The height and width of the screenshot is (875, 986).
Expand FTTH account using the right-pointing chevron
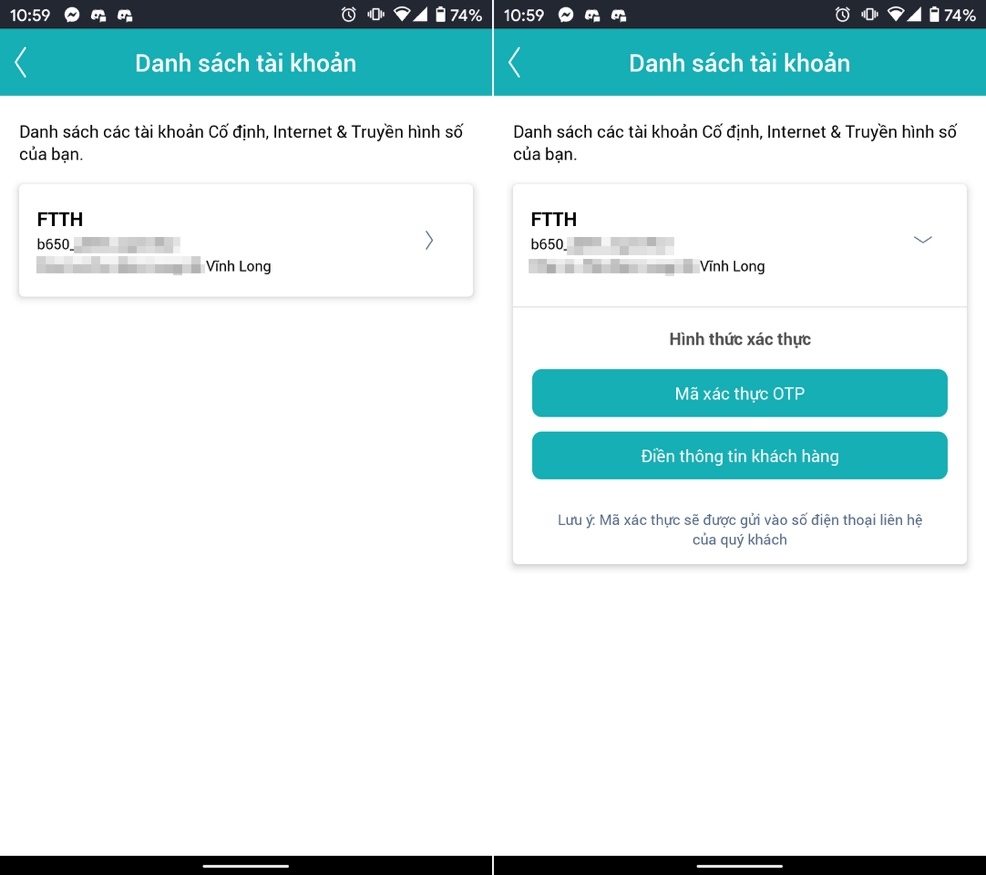429,240
